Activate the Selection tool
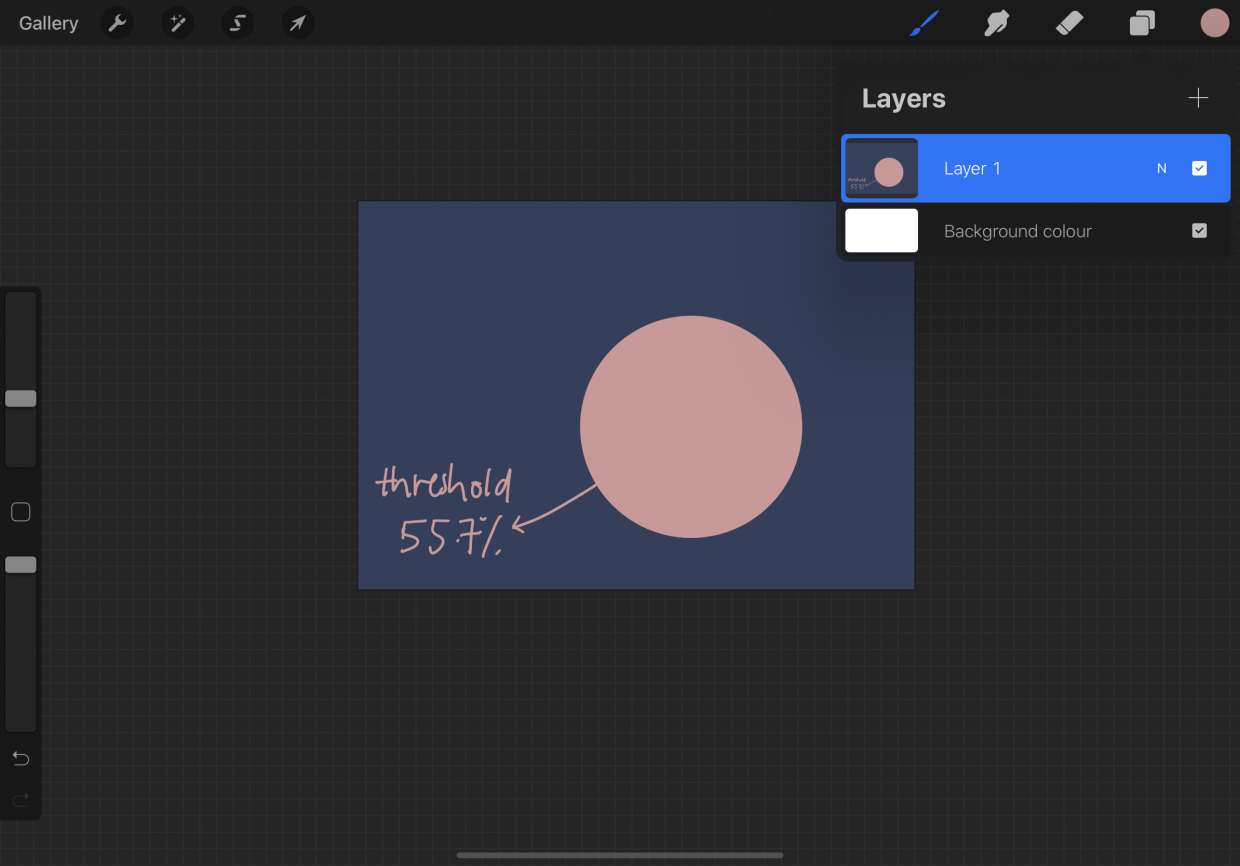 [x=238, y=23]
